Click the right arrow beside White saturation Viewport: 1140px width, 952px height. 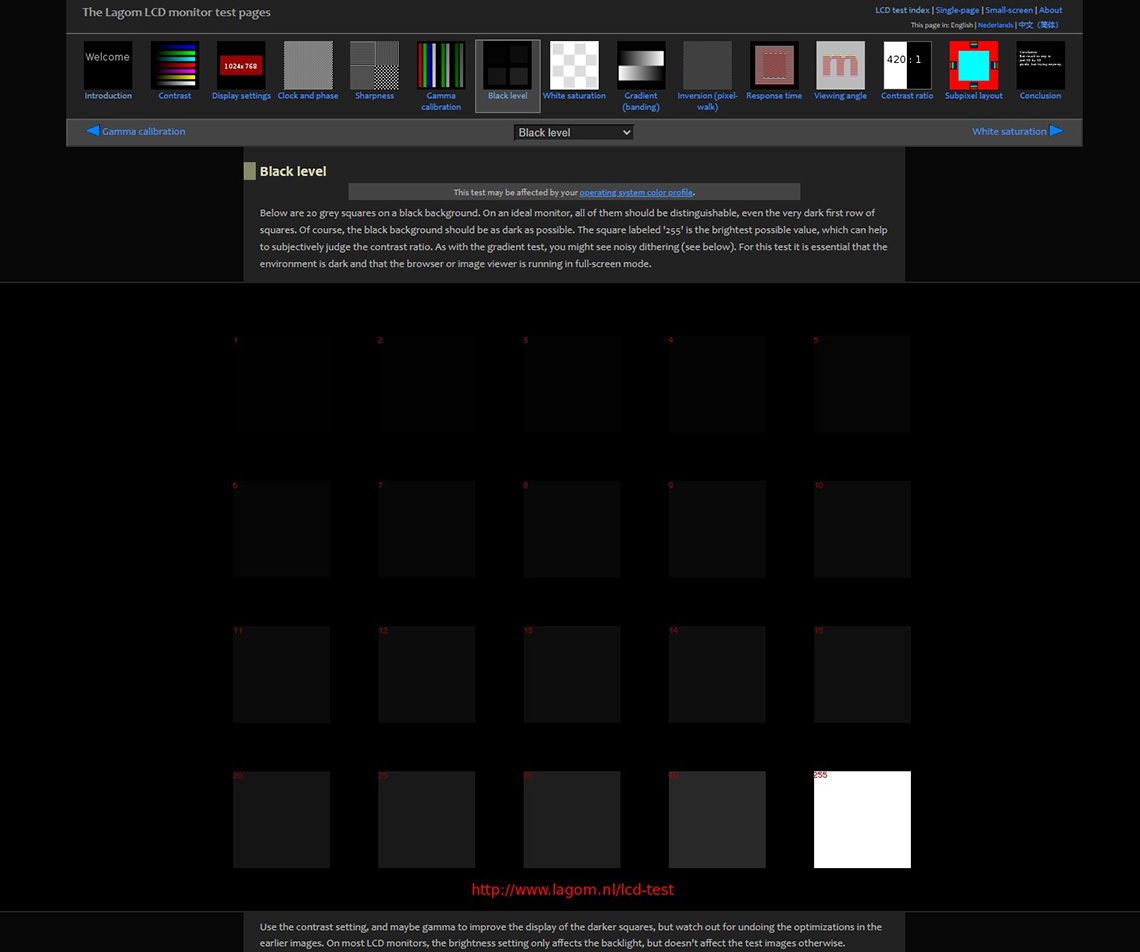[1056, 131]
